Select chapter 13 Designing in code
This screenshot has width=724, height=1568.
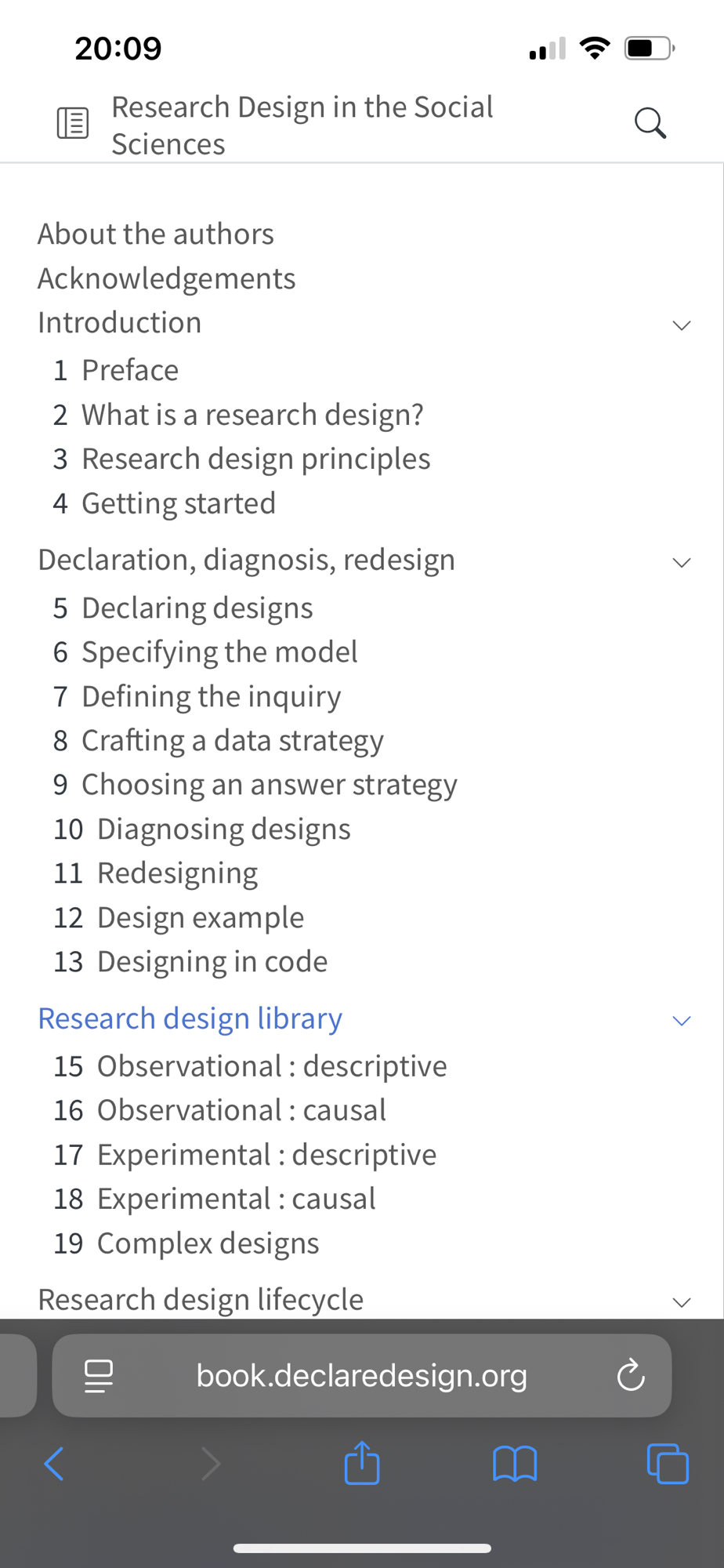pos(190,962)
